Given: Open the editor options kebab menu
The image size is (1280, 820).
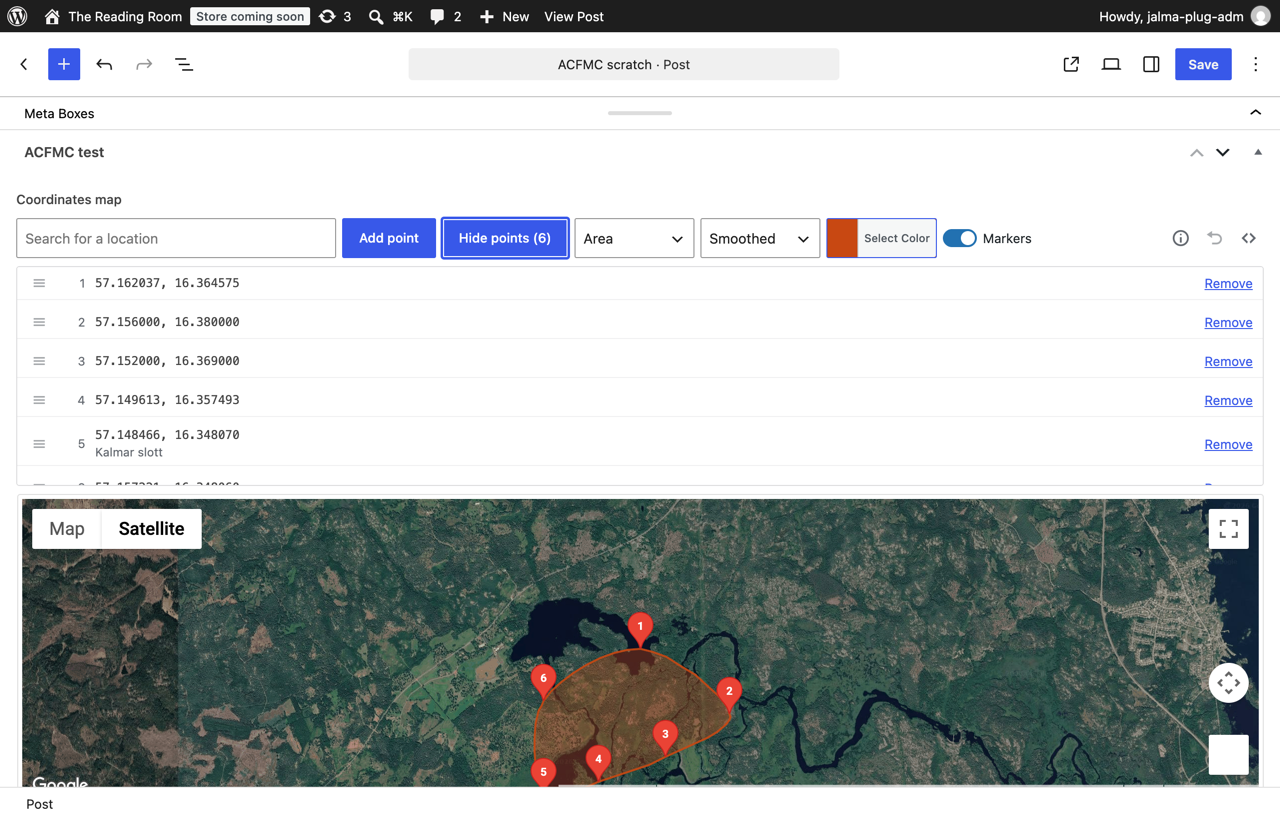Looking at the screenshot, I should coord(1256,64).
